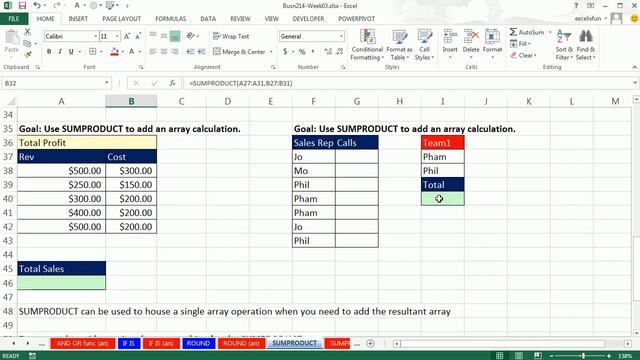Toggle Align Right in Alignment group

[x=175, y=52]
